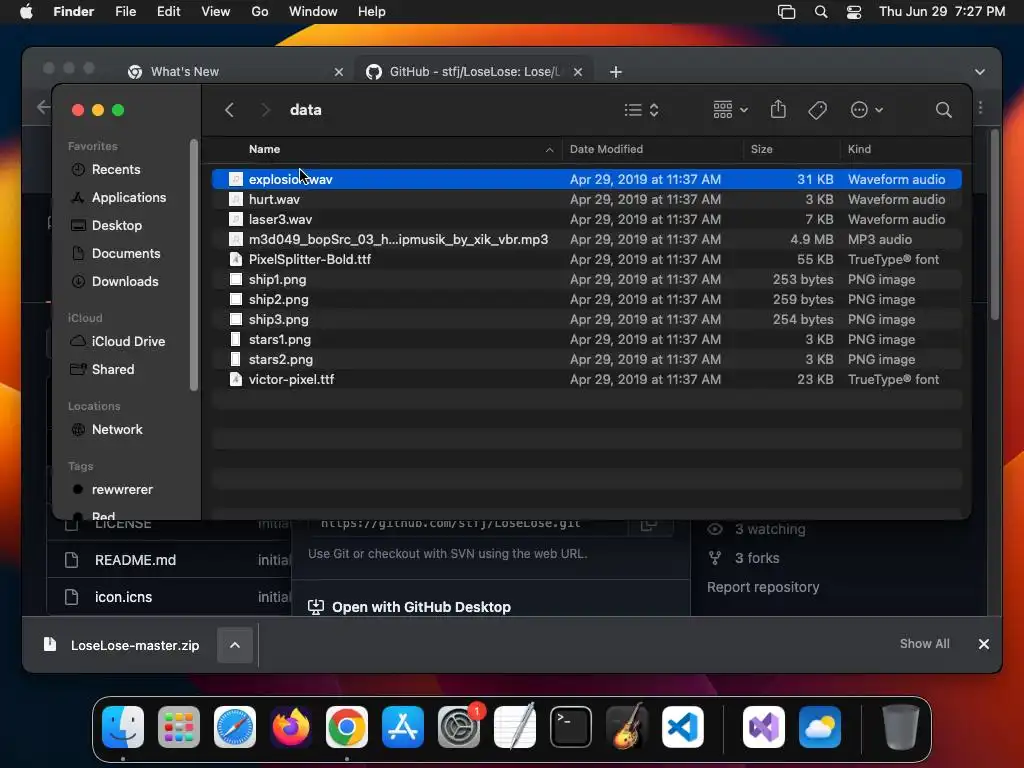1024x768 pixels.
Task: Open Chrome tab search chevron
Action: [980, 72]
